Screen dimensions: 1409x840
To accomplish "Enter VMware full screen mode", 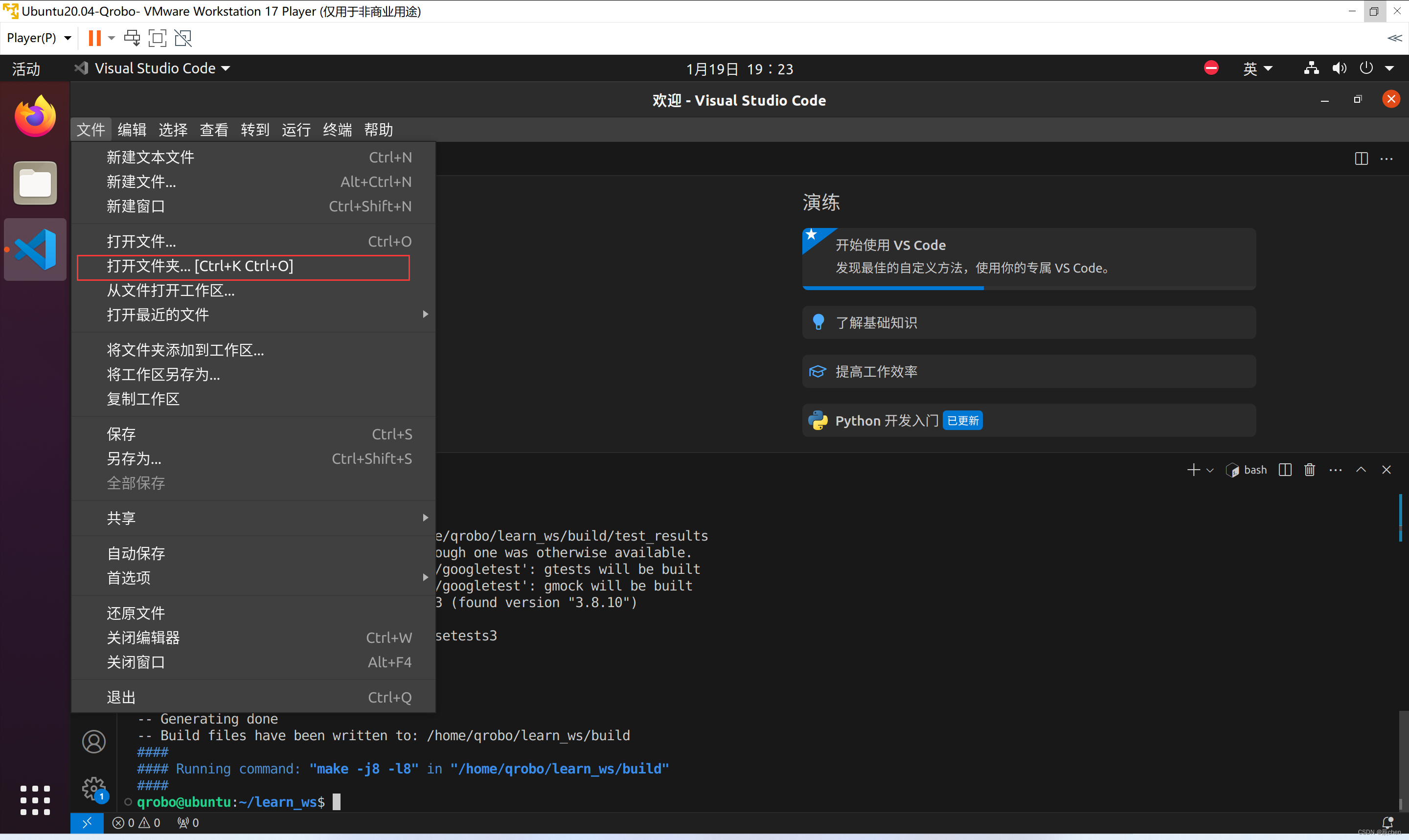I will pyautogui.click(x=158, y=38).
